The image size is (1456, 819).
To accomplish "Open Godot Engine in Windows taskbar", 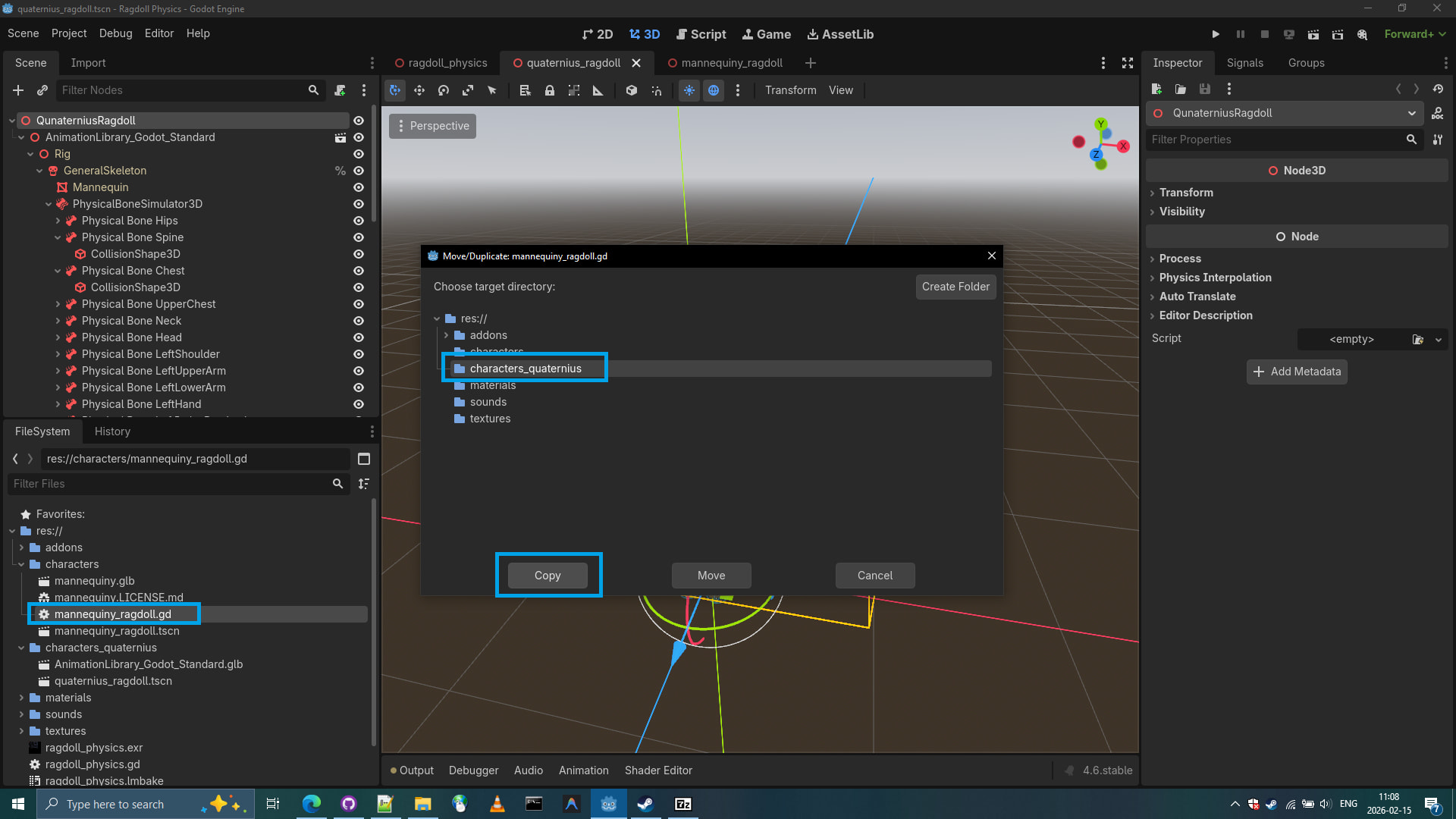I will 608,804.
